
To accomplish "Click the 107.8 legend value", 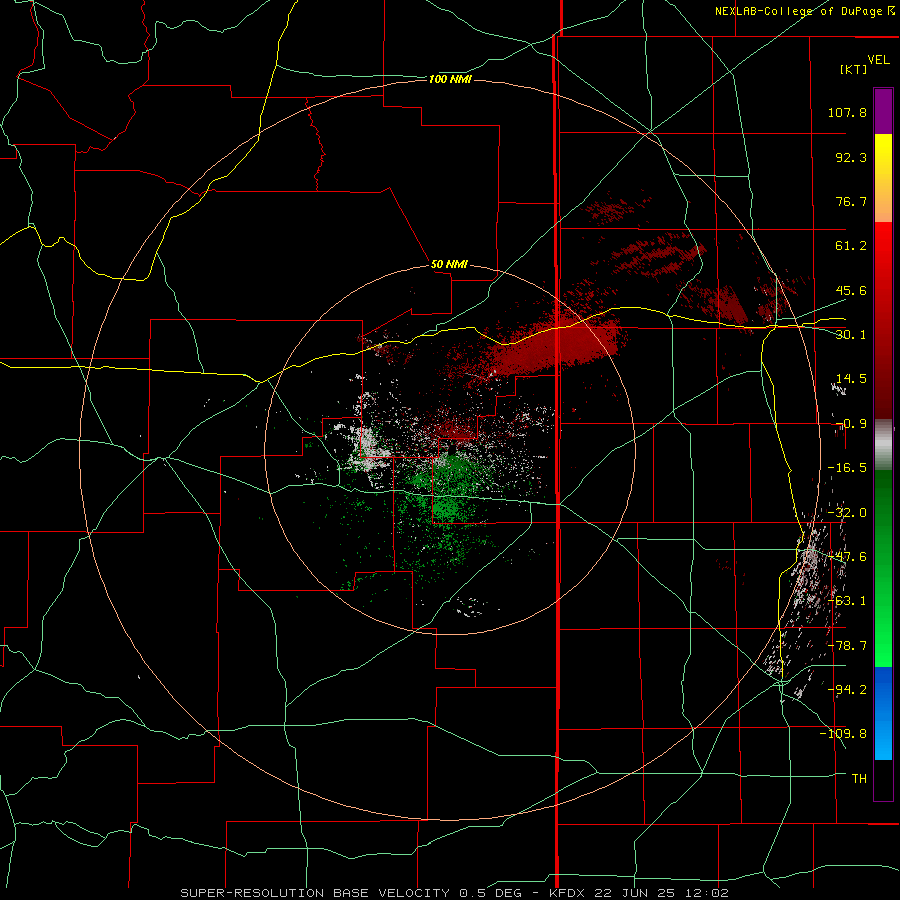I will coord(847,112).
